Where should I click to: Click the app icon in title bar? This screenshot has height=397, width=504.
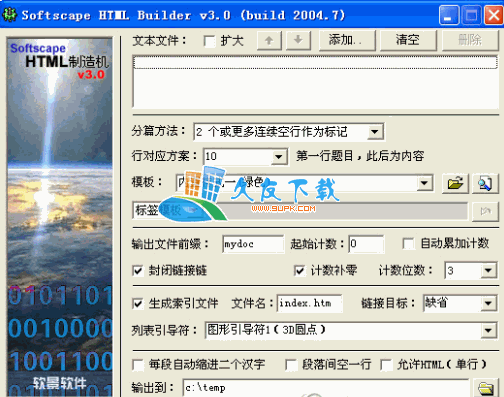click(x=9, y=15)
